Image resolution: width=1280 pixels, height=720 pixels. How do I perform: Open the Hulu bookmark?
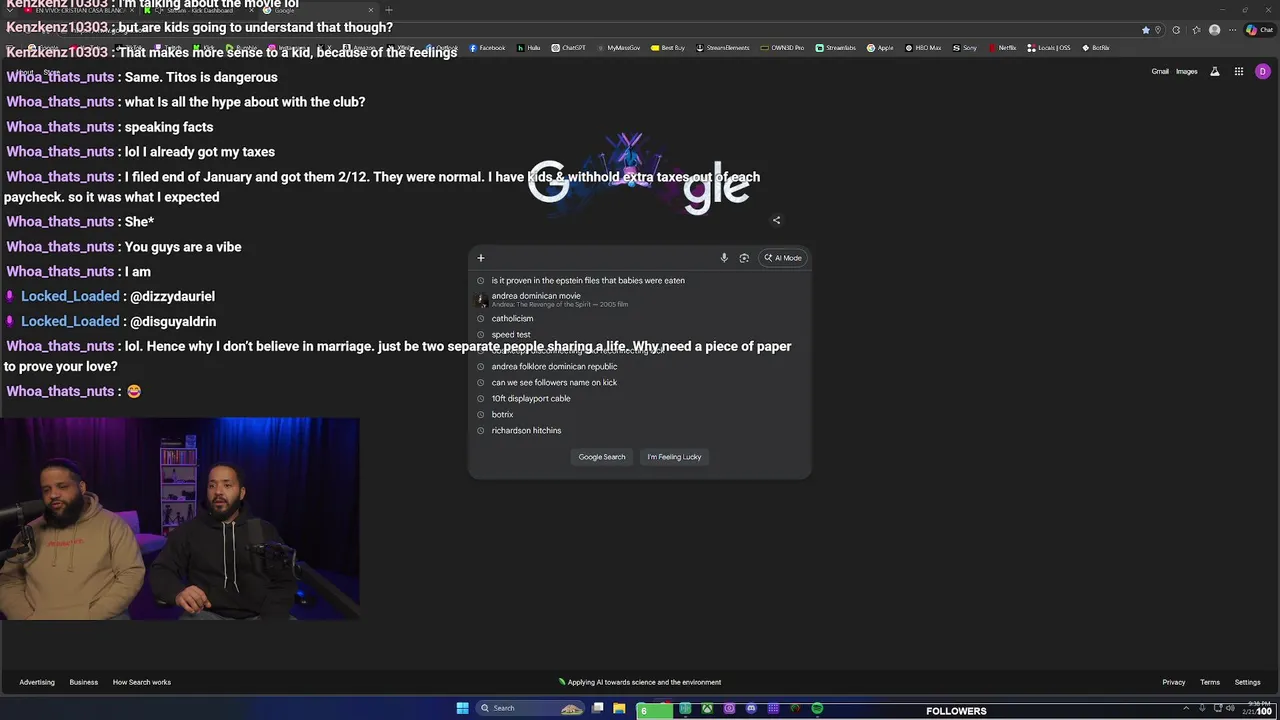point(529,48)
